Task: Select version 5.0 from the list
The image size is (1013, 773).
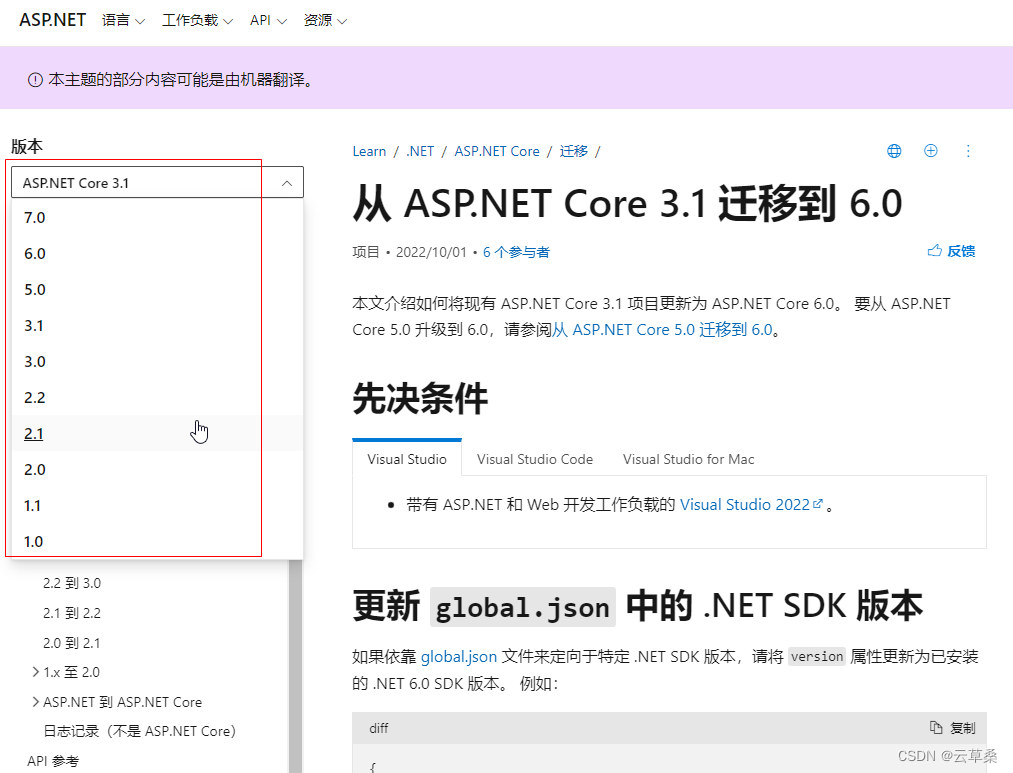Action: (x=157, y=290)
